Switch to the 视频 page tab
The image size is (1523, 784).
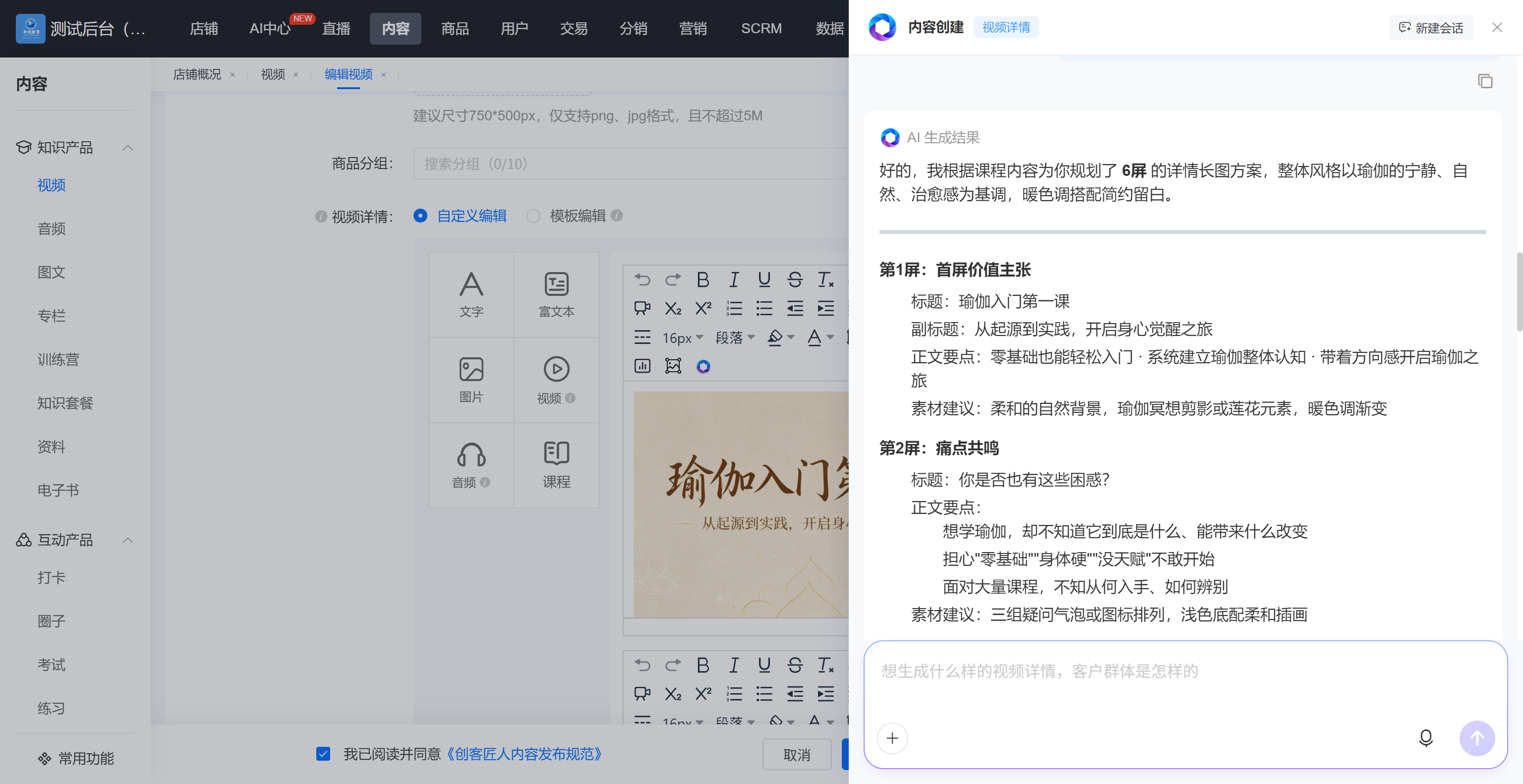tap(273, 74)
